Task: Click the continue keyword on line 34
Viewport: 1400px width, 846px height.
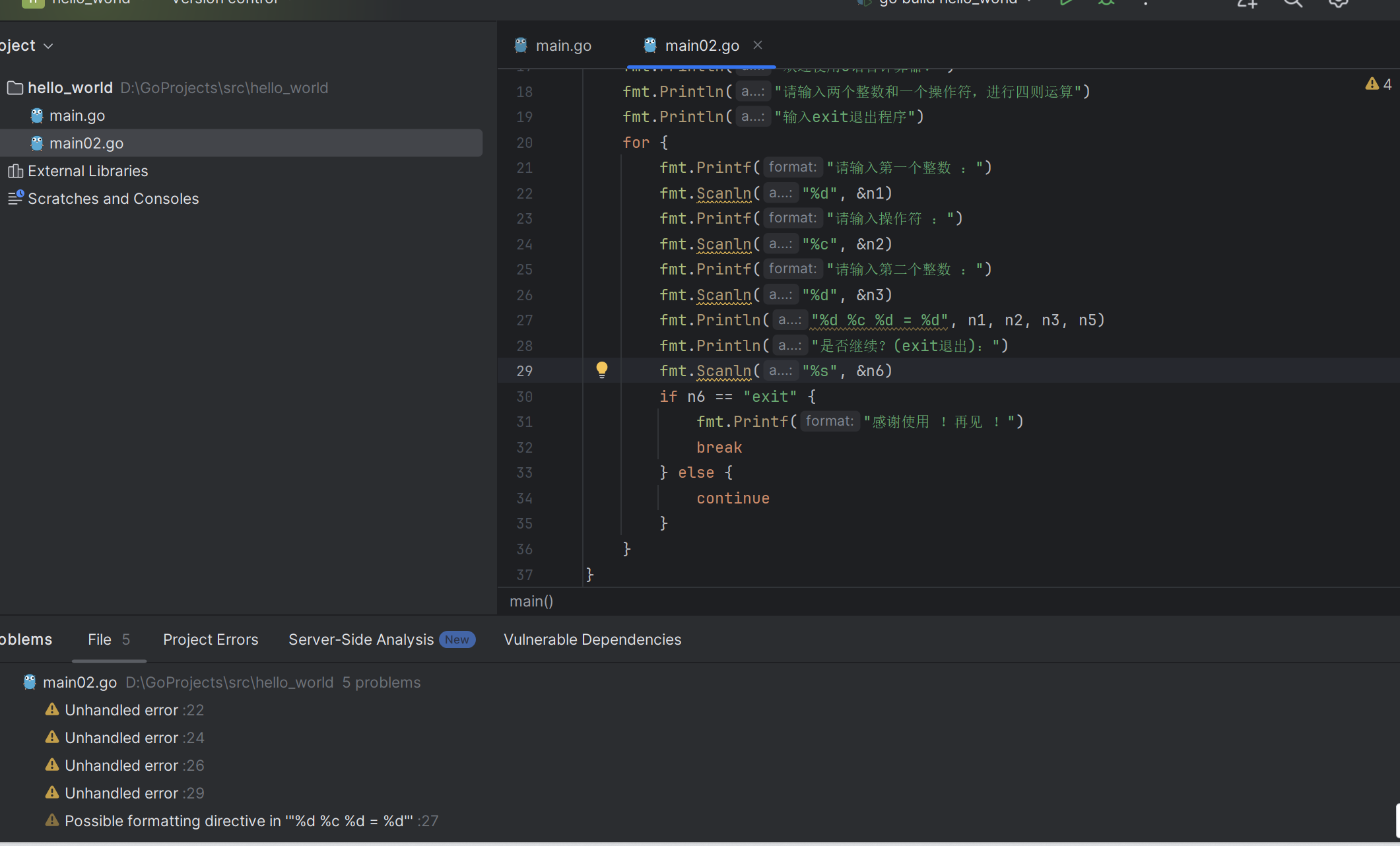Action: pos(733,498)
